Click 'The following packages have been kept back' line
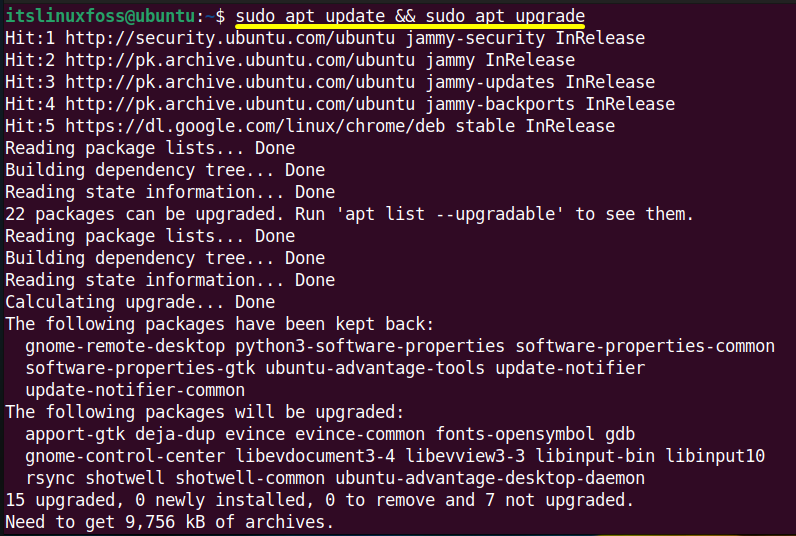796x536 pixels. pyautogui.click(x=220, y=324)
